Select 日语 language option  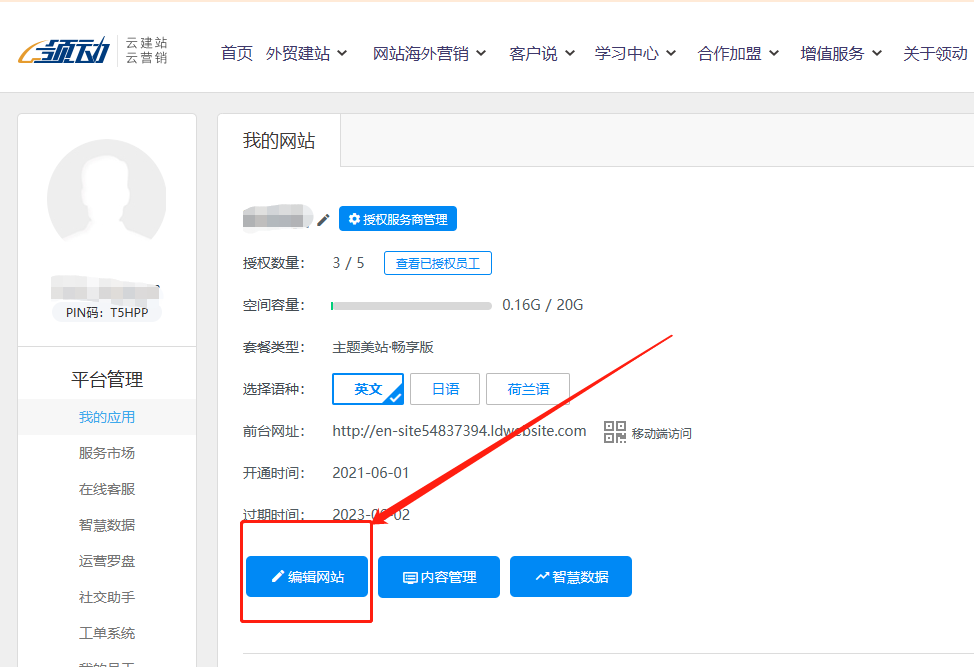[445, 389]
